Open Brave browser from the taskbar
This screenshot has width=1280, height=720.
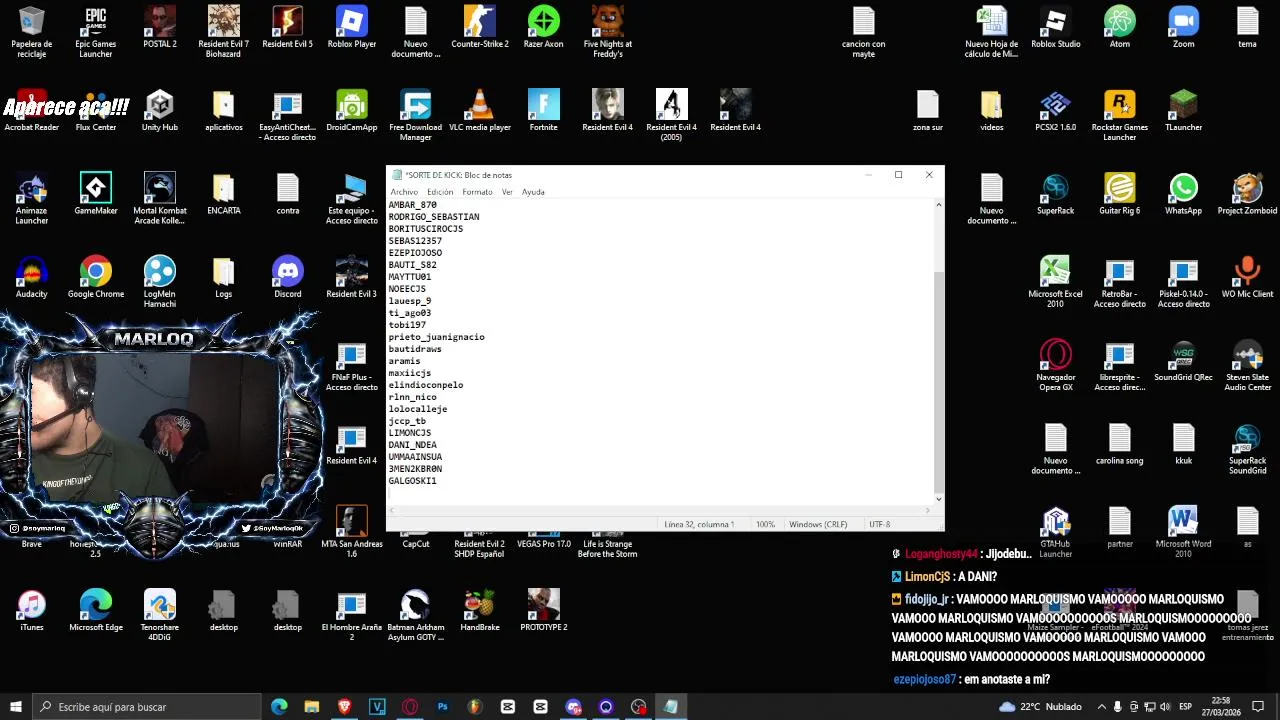pos(345,707)
